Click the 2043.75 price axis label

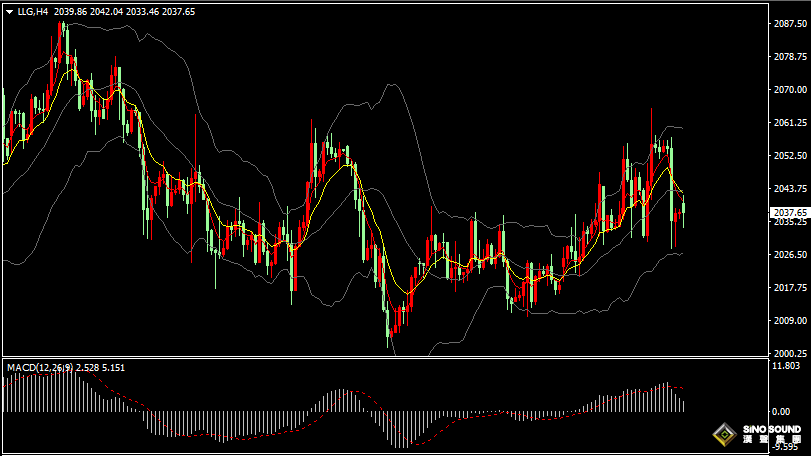(790, 189)
